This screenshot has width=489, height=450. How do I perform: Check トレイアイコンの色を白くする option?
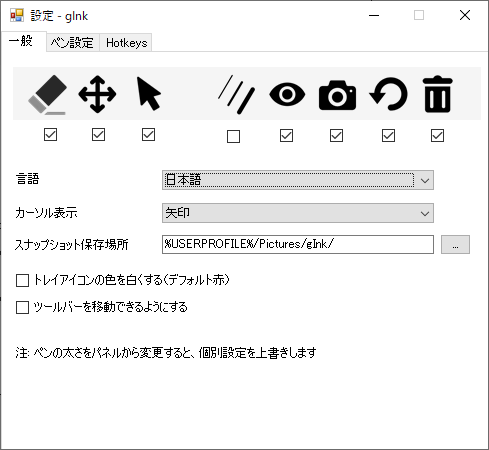22,280
